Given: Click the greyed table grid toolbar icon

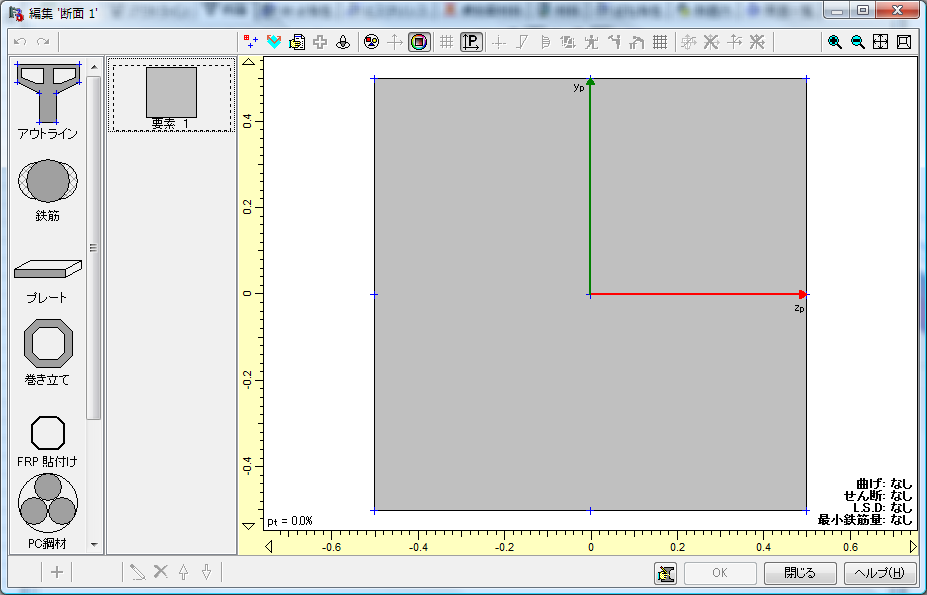Looking at the screenshot, I should coord(660,42).
